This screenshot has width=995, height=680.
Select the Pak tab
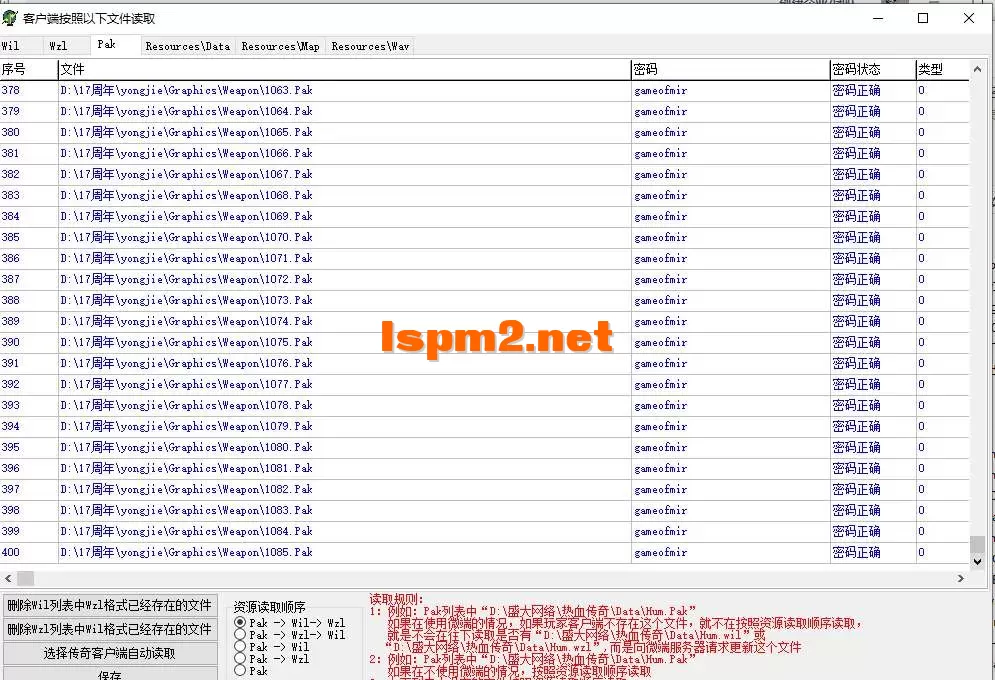pos(107,45)
